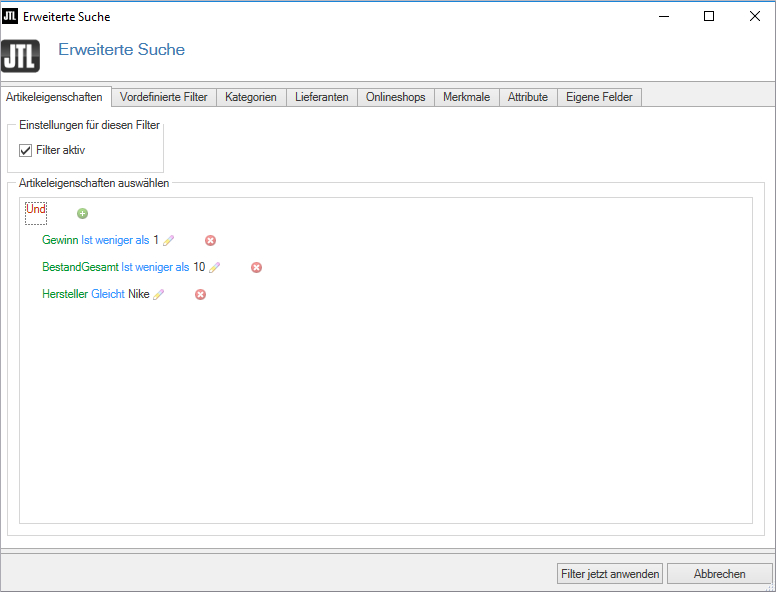This screenshot has height=592, width=776.
Task: Open the Eigene Felder tab
Action: click(599, 97)
